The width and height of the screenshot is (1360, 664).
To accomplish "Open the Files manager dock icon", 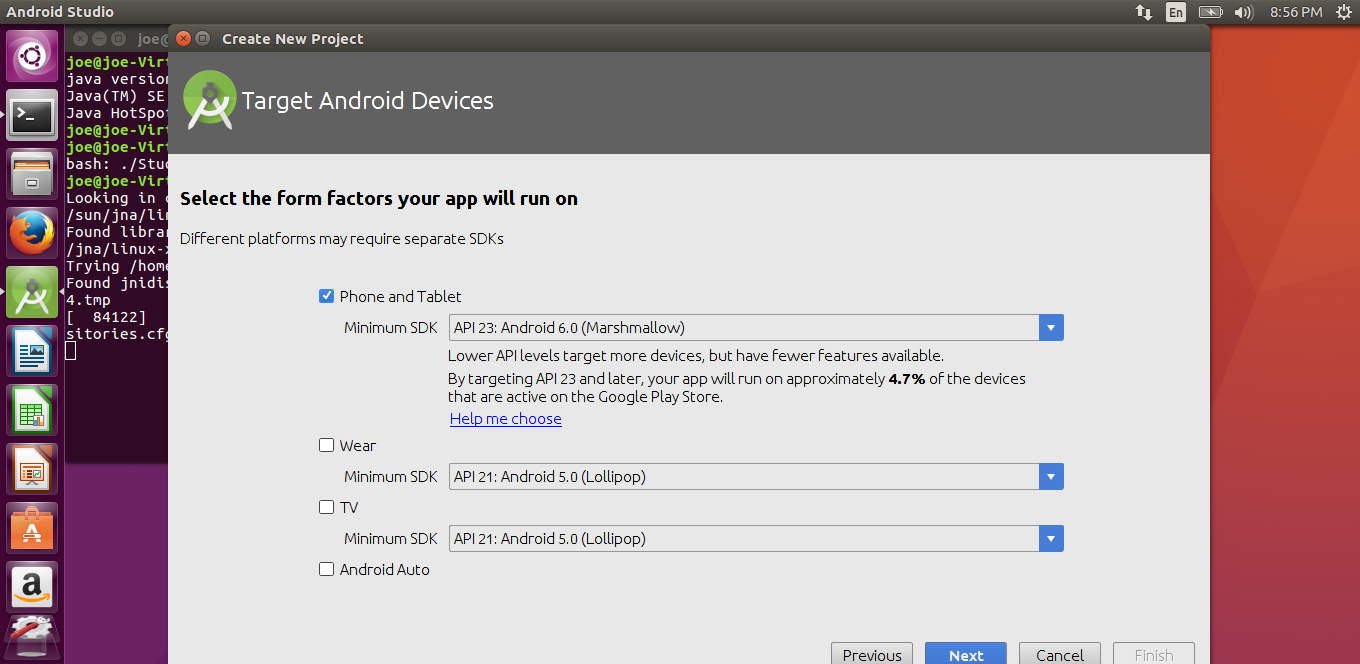I will click(33, 174).
